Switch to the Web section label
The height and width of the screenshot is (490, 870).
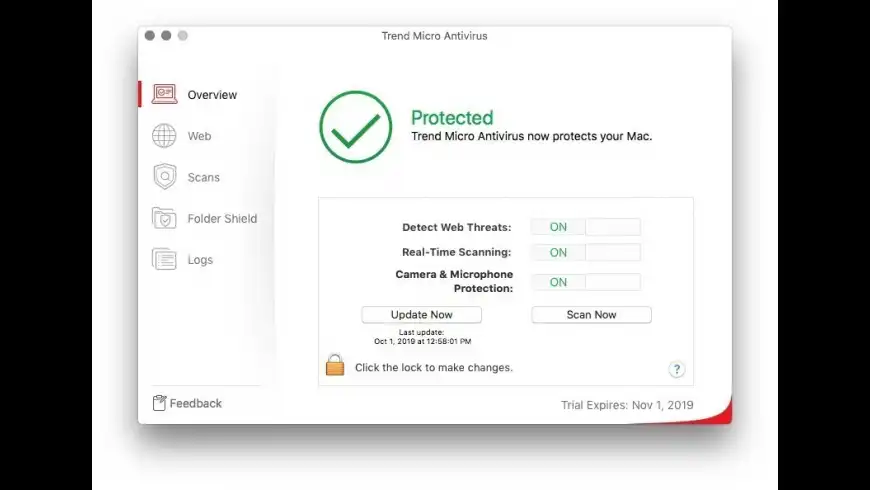pos(199,136)
